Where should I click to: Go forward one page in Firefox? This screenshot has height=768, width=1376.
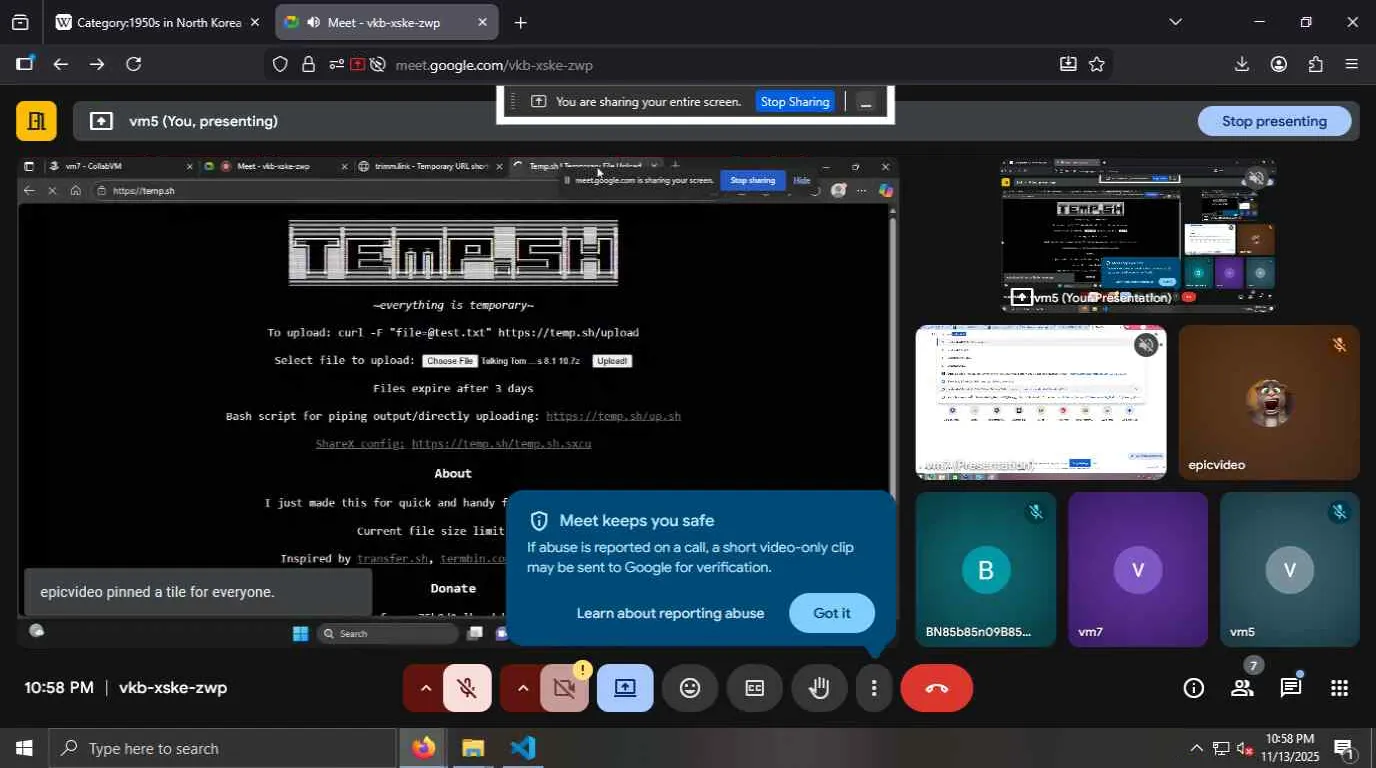tap(96, 64)
